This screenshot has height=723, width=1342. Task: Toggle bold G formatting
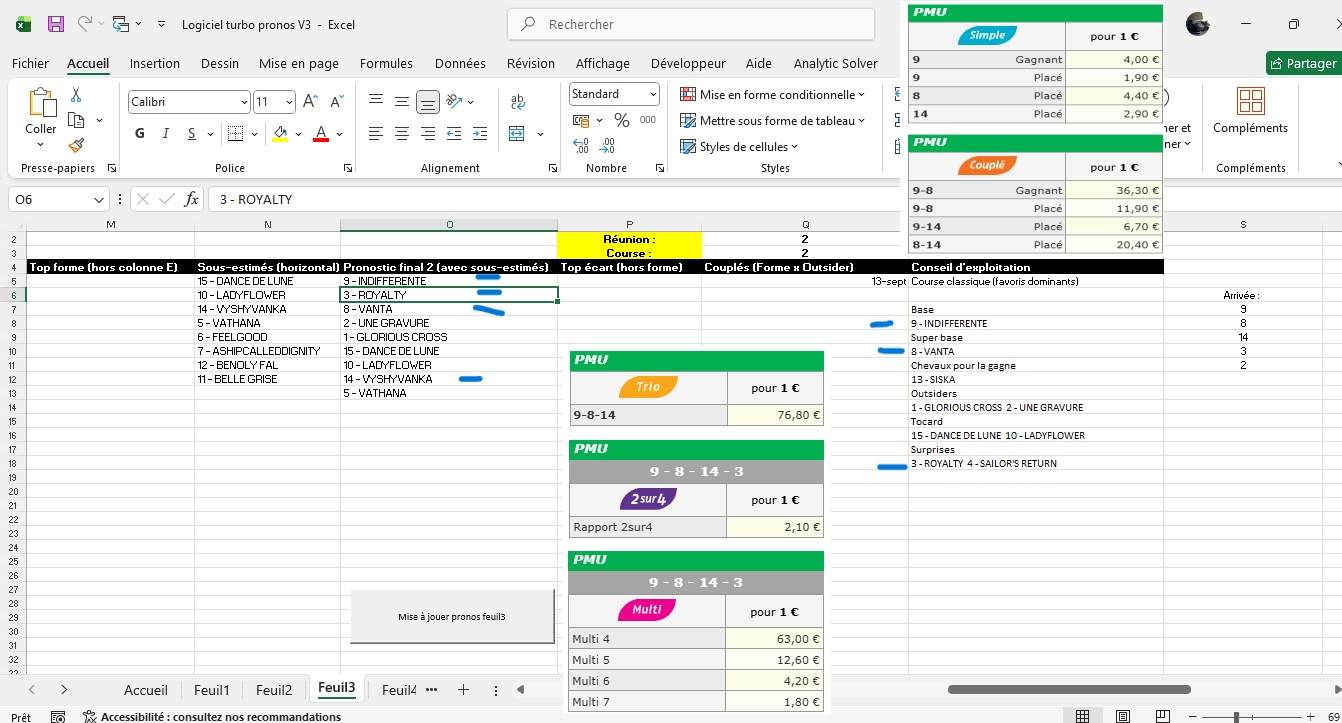[x=140, y=134]
